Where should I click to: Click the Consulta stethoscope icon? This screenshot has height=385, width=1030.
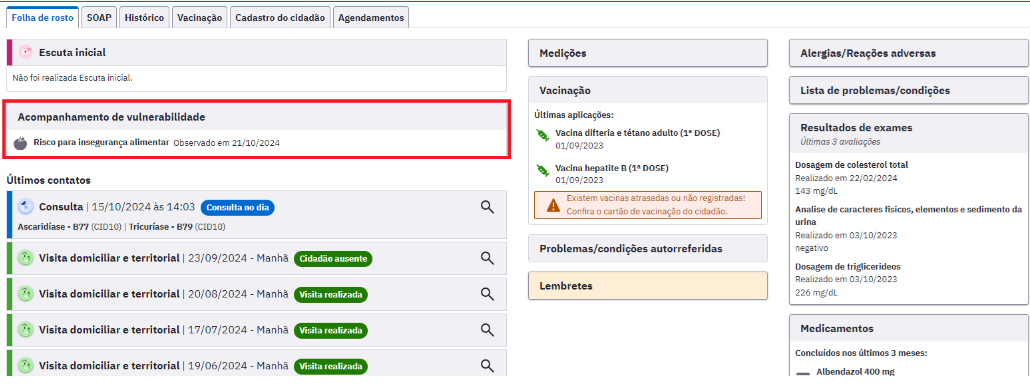25,207
